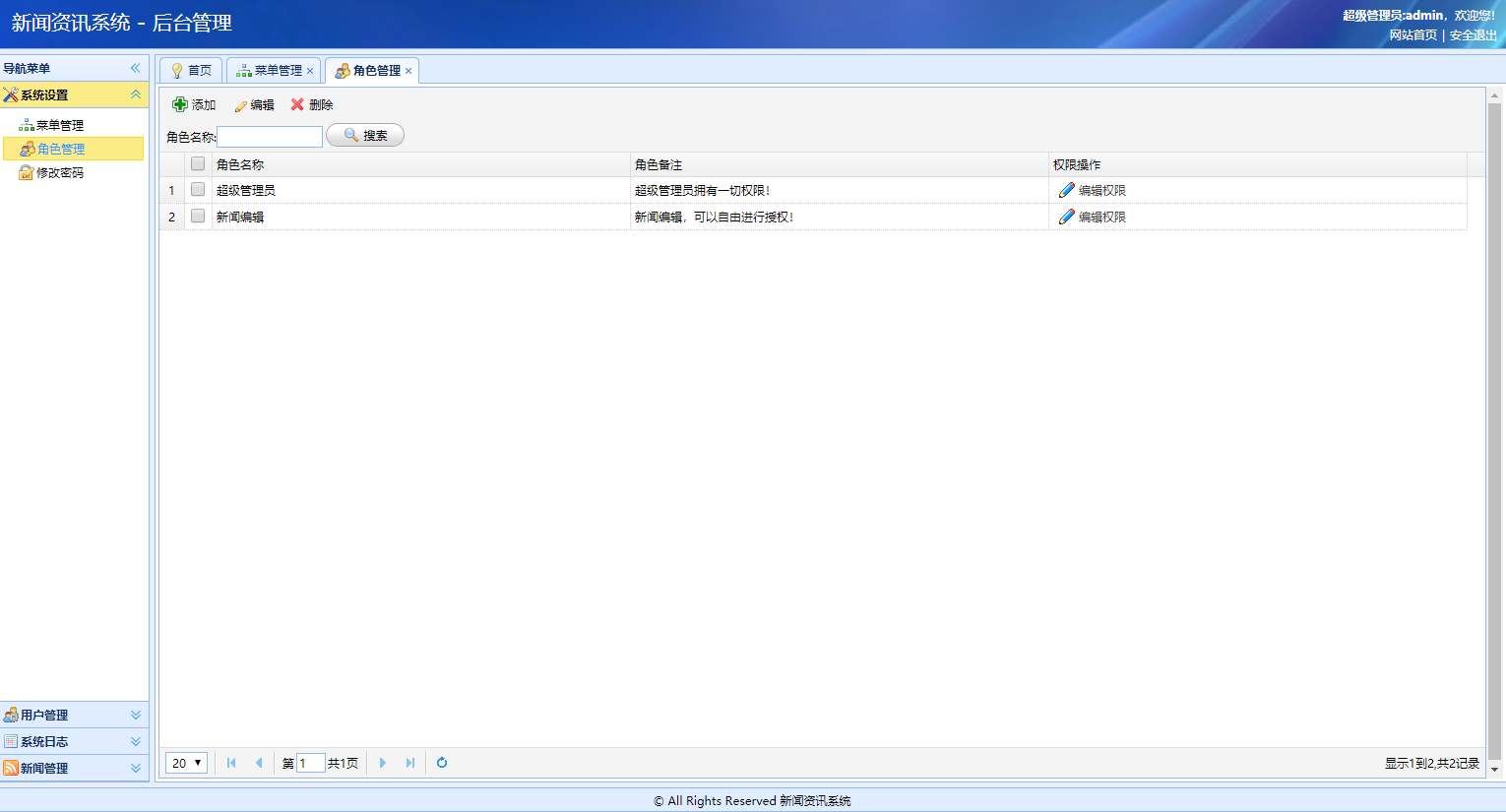Click the 搜索 search button
Screen dimensions: 1506x812
pos(365,136)
